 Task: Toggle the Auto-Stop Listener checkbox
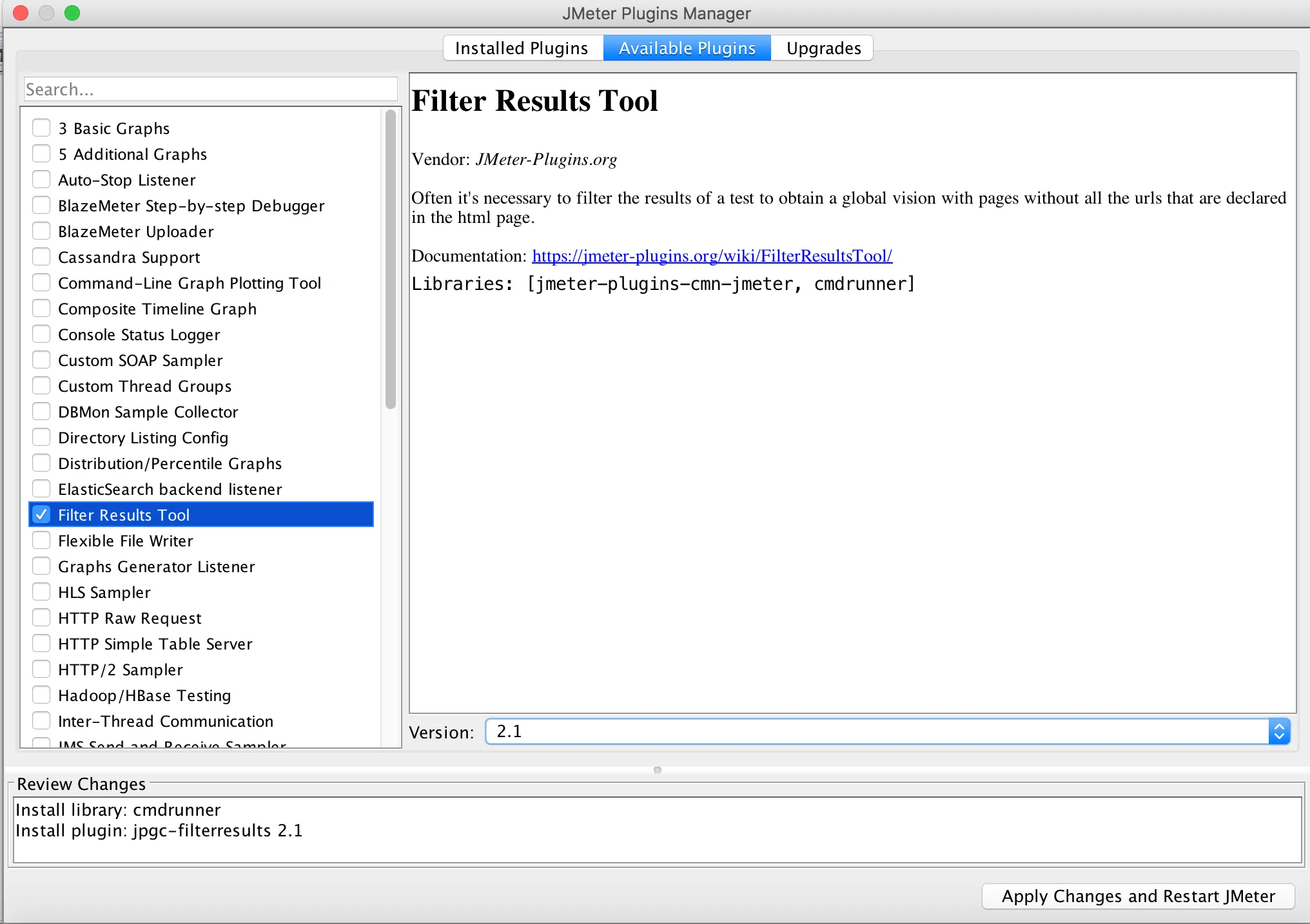click(41, 180)
